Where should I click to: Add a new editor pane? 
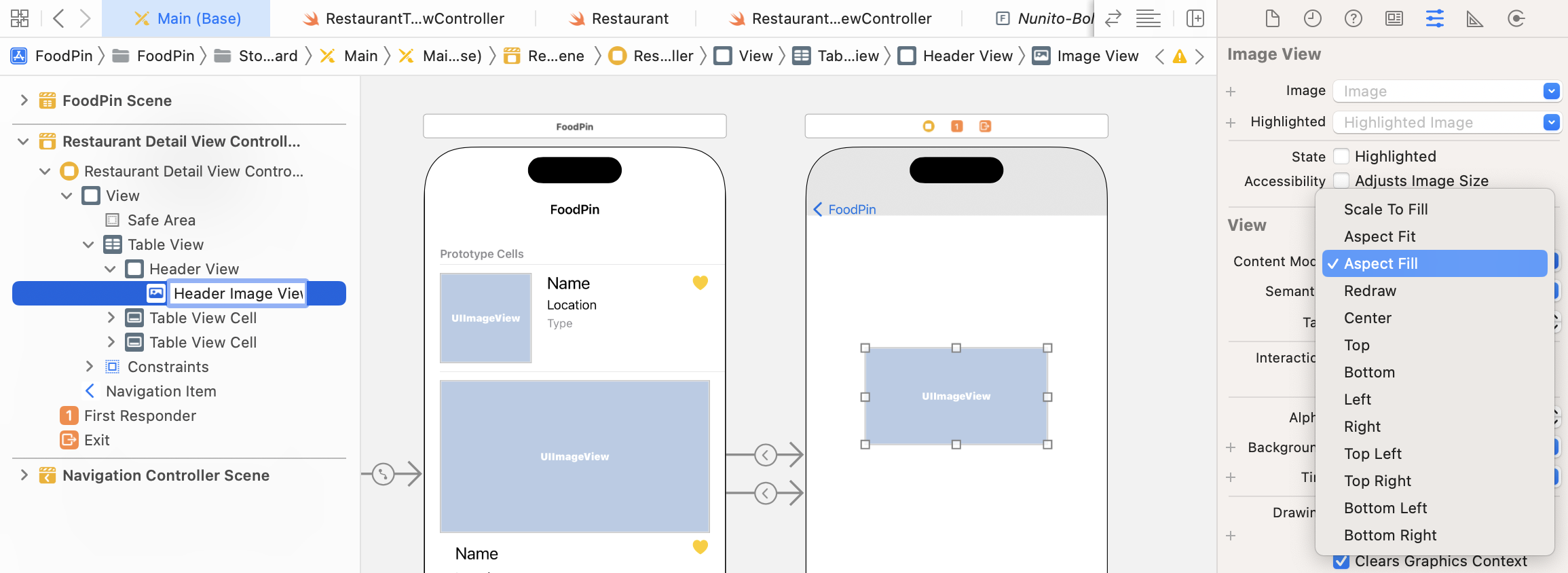pos(1195,18)
